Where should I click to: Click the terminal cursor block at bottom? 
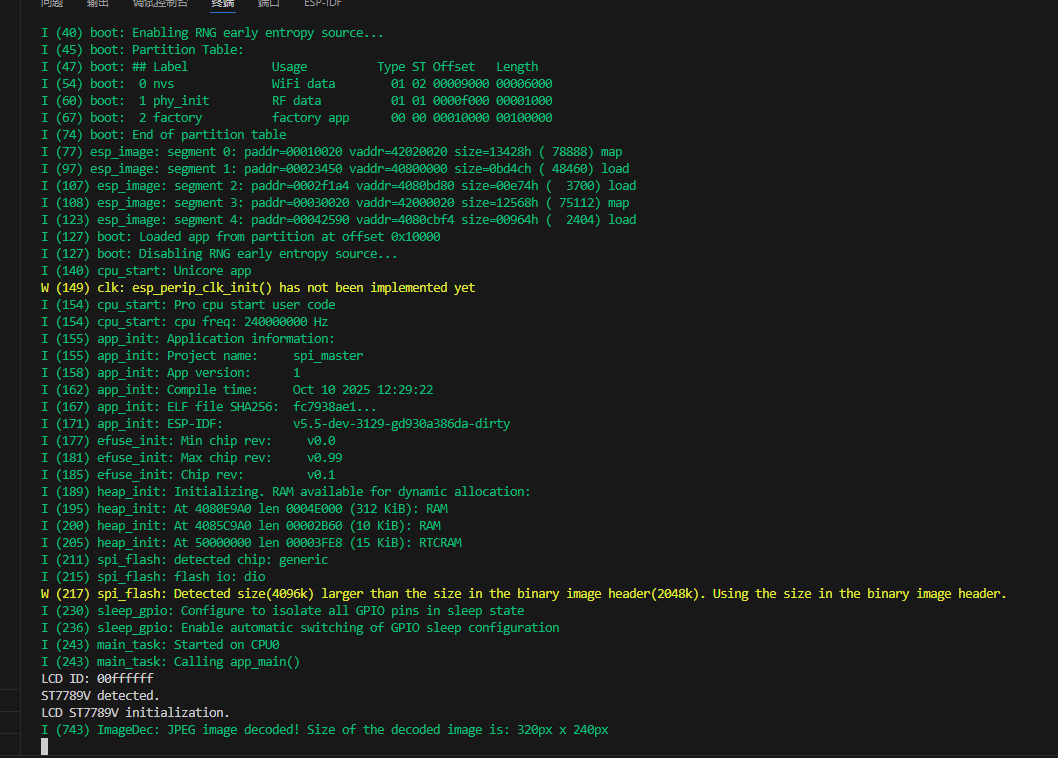(x=44, y=747)
